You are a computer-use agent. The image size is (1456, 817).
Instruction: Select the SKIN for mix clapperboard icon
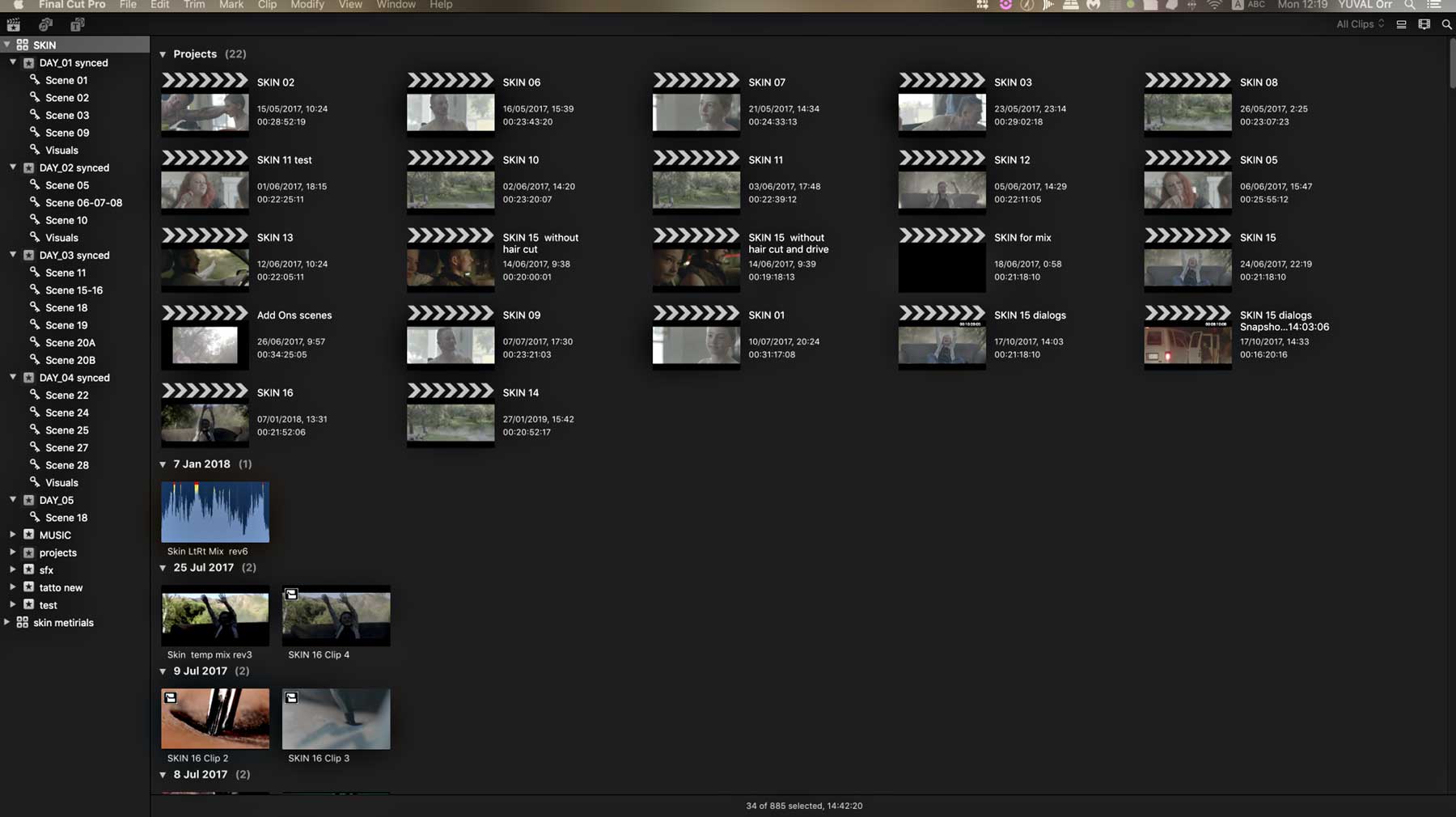coord(942,235)
